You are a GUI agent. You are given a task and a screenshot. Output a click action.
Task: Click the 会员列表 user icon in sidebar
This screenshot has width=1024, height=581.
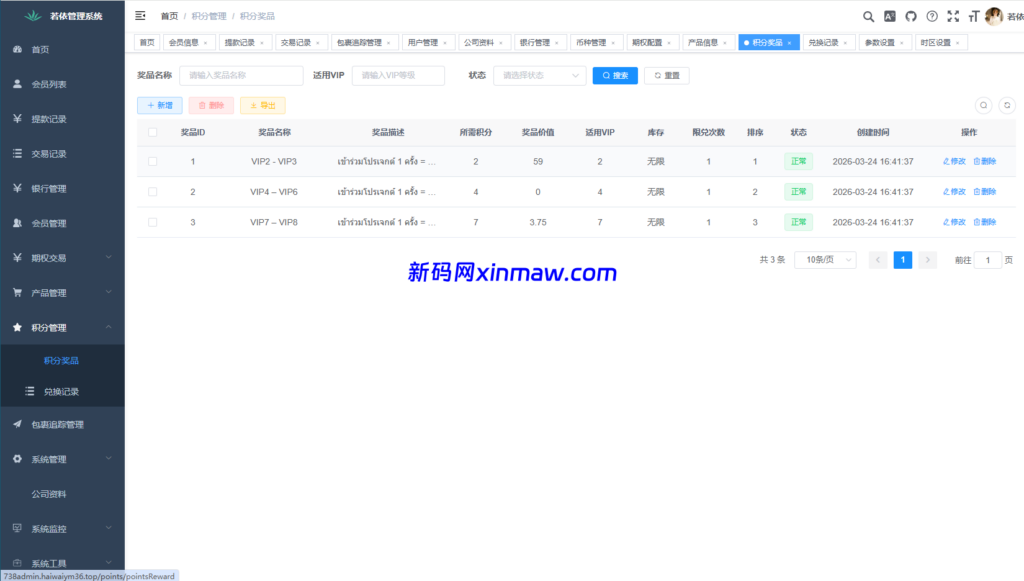pos(18,84)
